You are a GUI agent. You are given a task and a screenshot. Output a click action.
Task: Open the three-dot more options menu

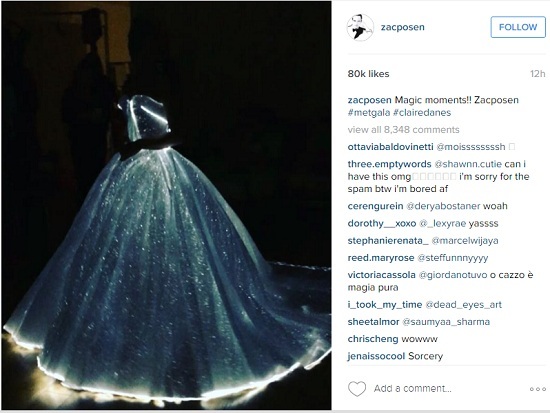(x=538, y=389)
